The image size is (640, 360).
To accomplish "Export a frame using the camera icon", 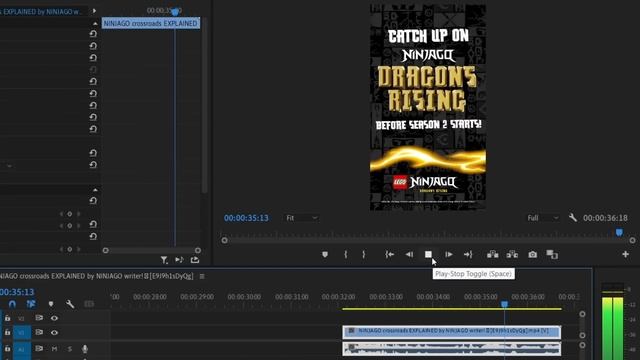I will pyautogui.click(x=533, y=254).
